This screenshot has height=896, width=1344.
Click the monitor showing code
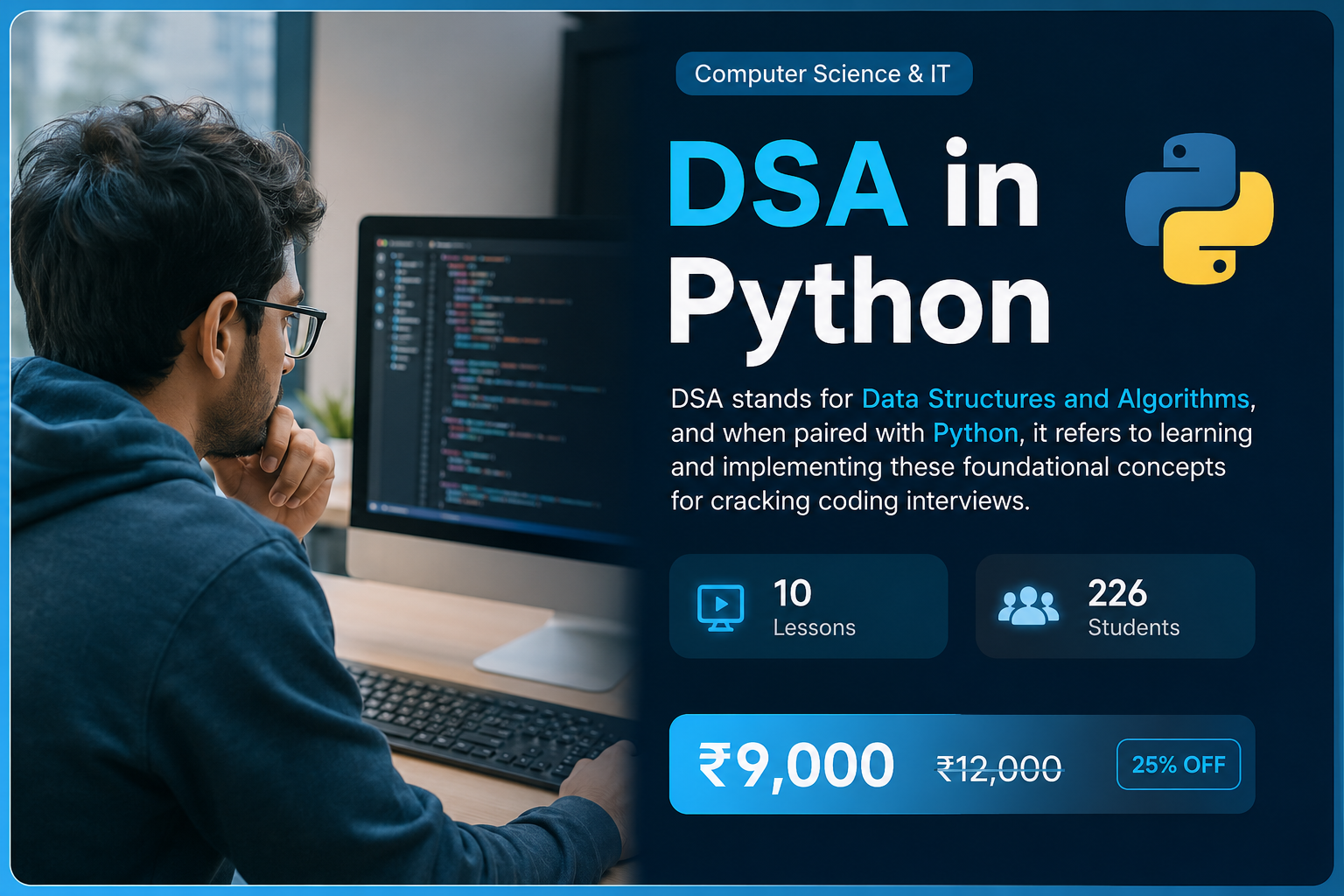pyautogui.click(x=490, y=385)
